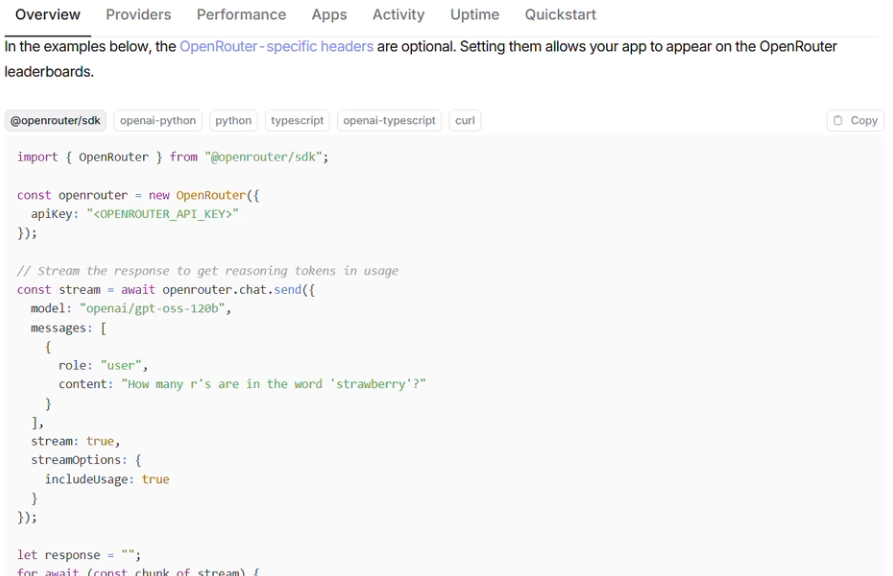Click the "@openrouter/sdk" import string

pos(264,157)
